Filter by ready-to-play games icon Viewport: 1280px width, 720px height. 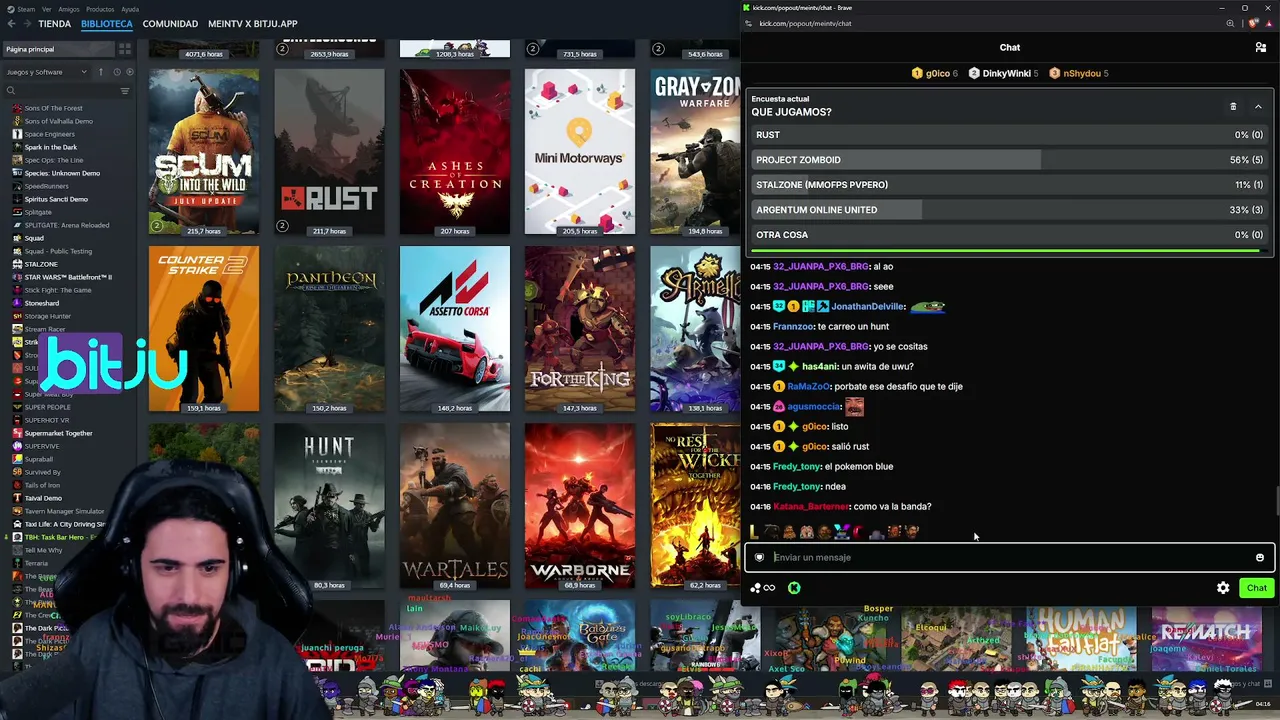tap(129, 72)
